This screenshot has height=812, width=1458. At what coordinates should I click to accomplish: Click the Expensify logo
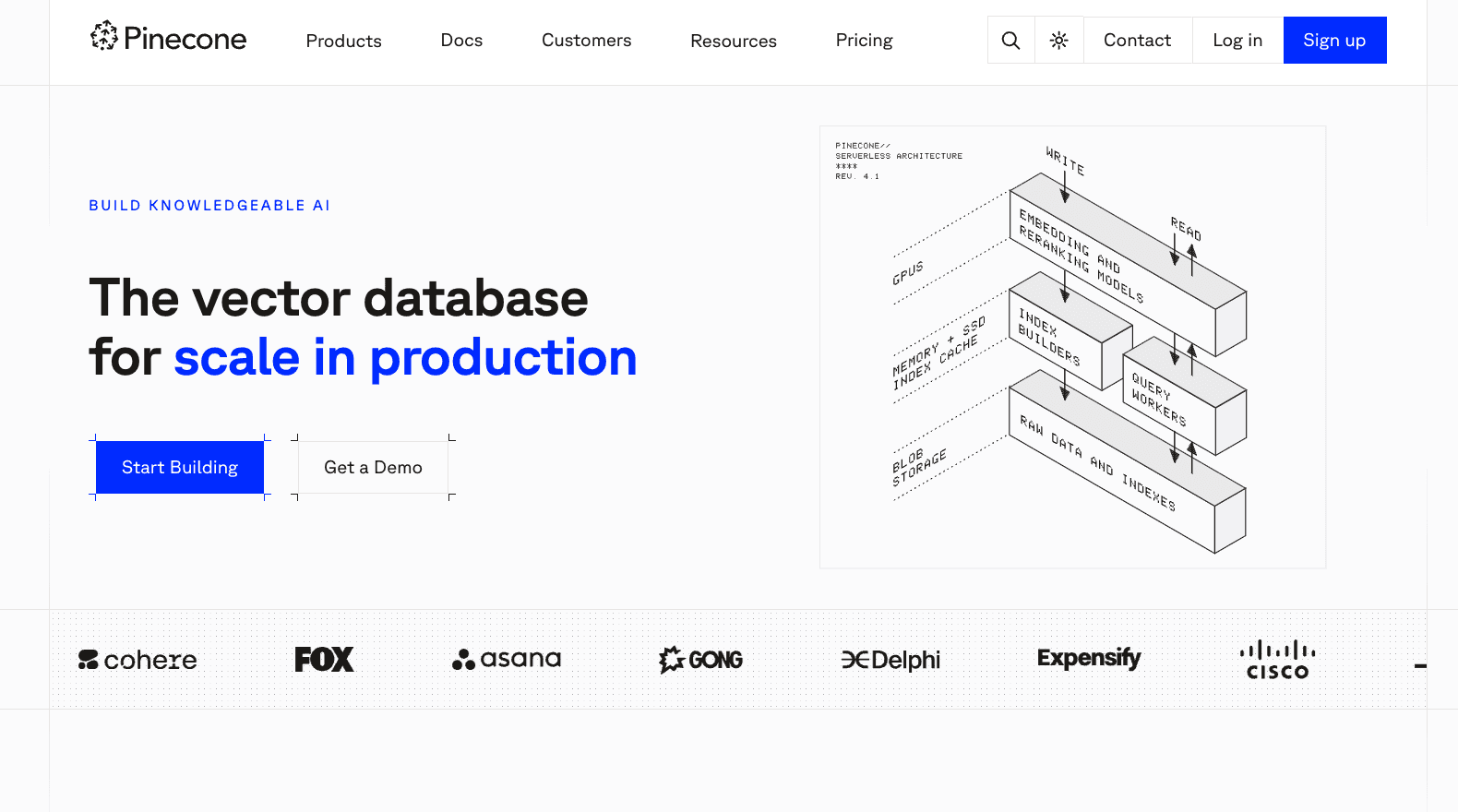pos(1089,658)
